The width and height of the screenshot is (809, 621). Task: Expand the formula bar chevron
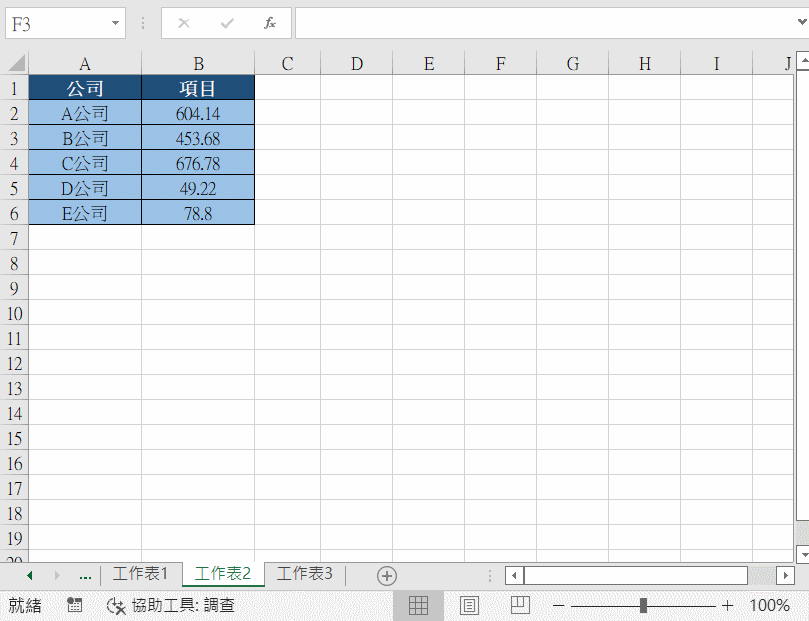pos(802,22)
